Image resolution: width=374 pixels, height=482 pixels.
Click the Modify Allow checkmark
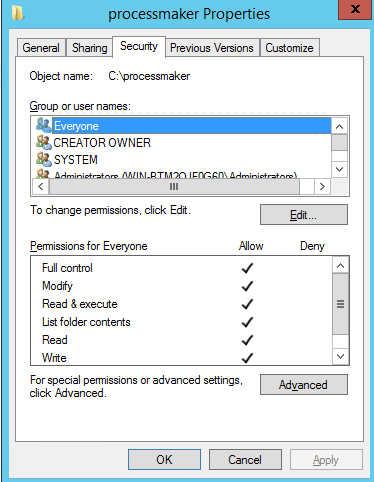tap(247, 286)
